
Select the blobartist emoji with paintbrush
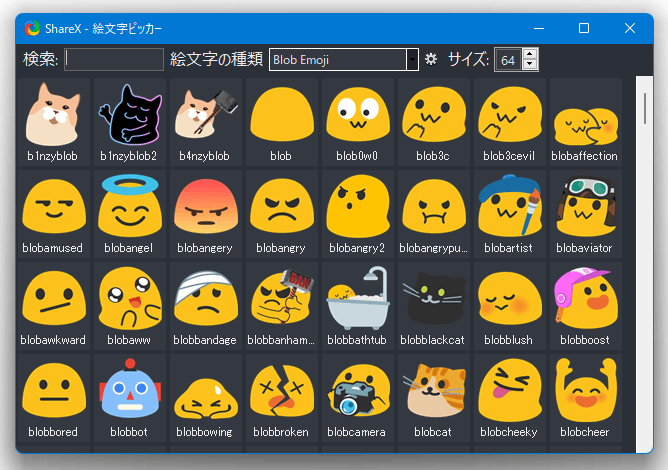510,213
